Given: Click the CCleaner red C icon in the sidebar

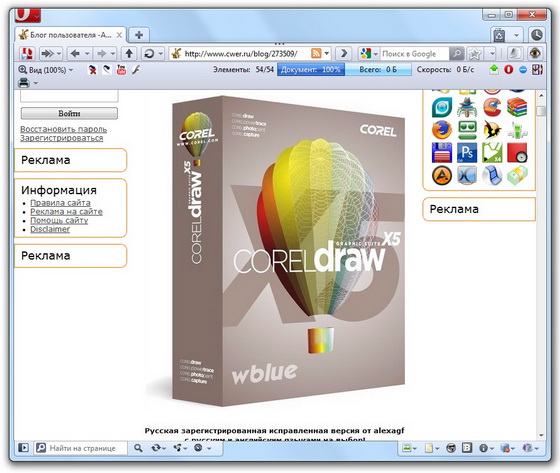Looking at the screenshot, I should click(492, 107).
